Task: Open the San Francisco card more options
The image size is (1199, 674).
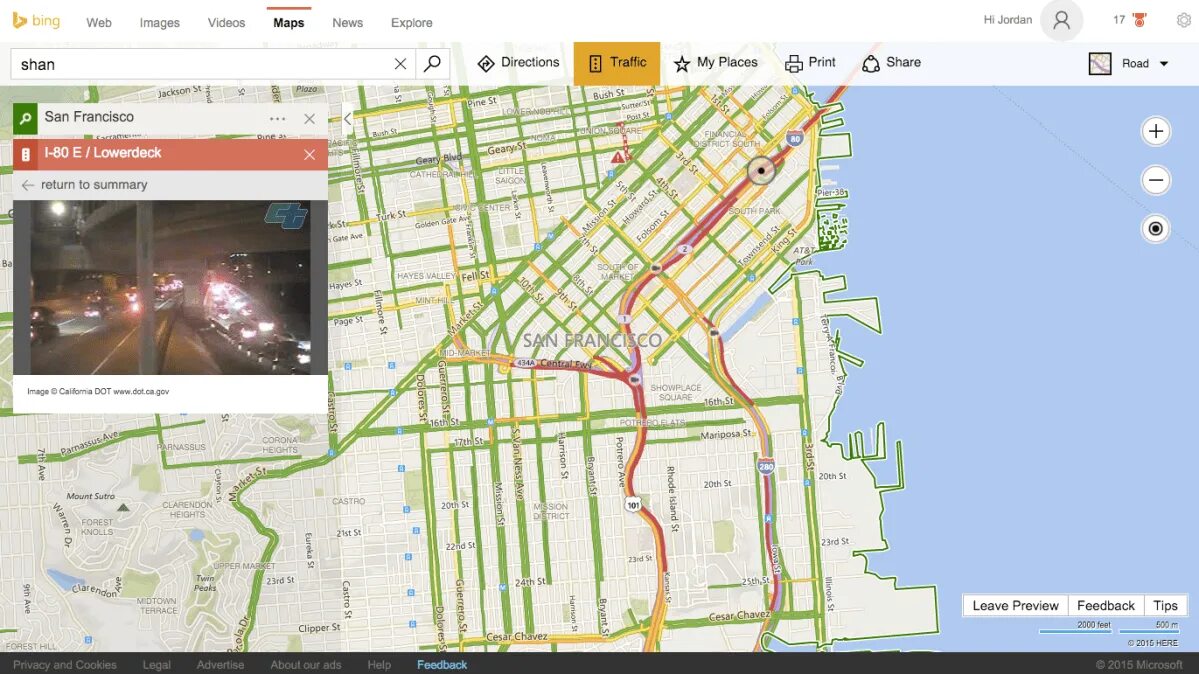Action: click(278, 119)
